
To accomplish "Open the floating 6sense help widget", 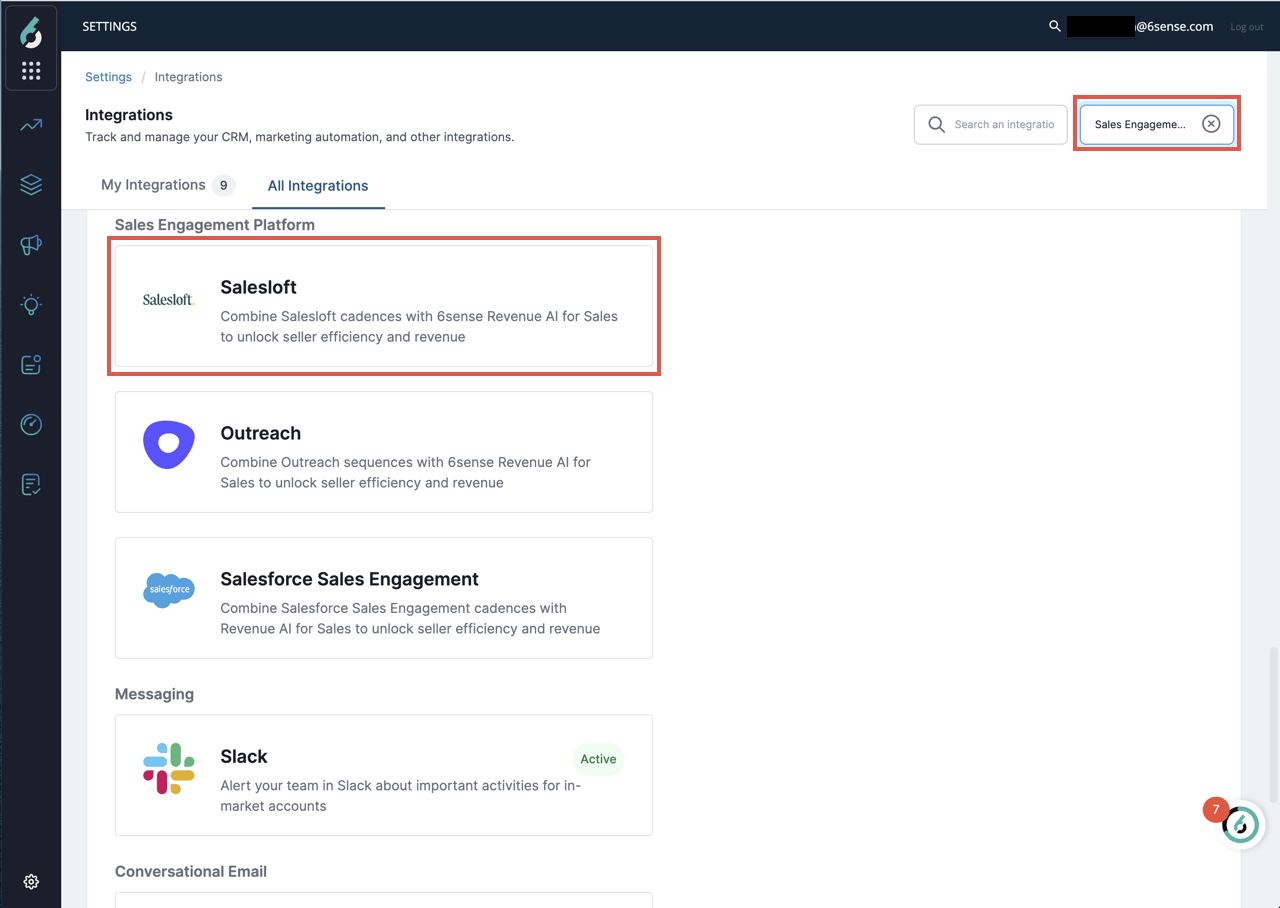I will (1241, 825).
